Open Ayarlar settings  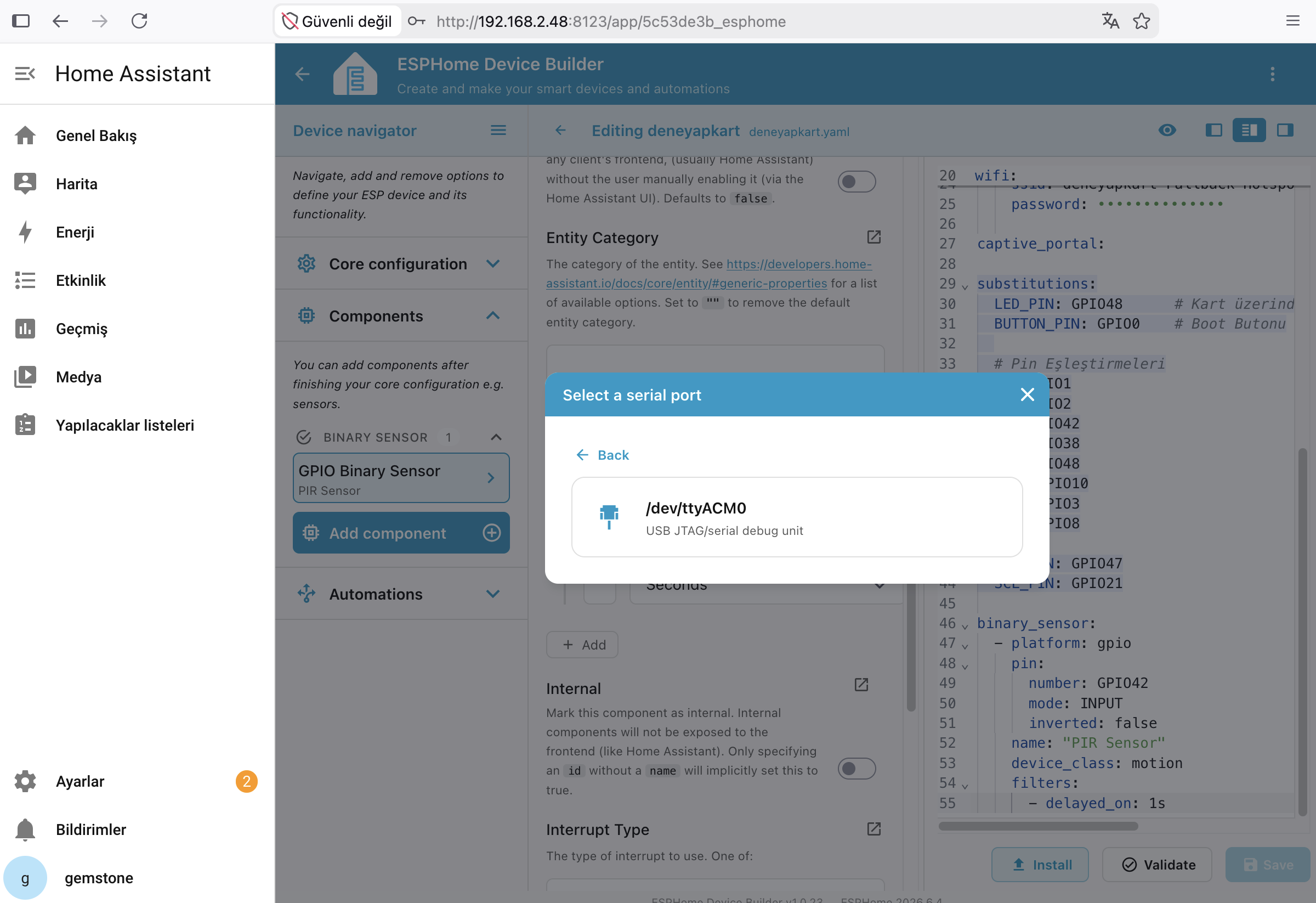137,781
